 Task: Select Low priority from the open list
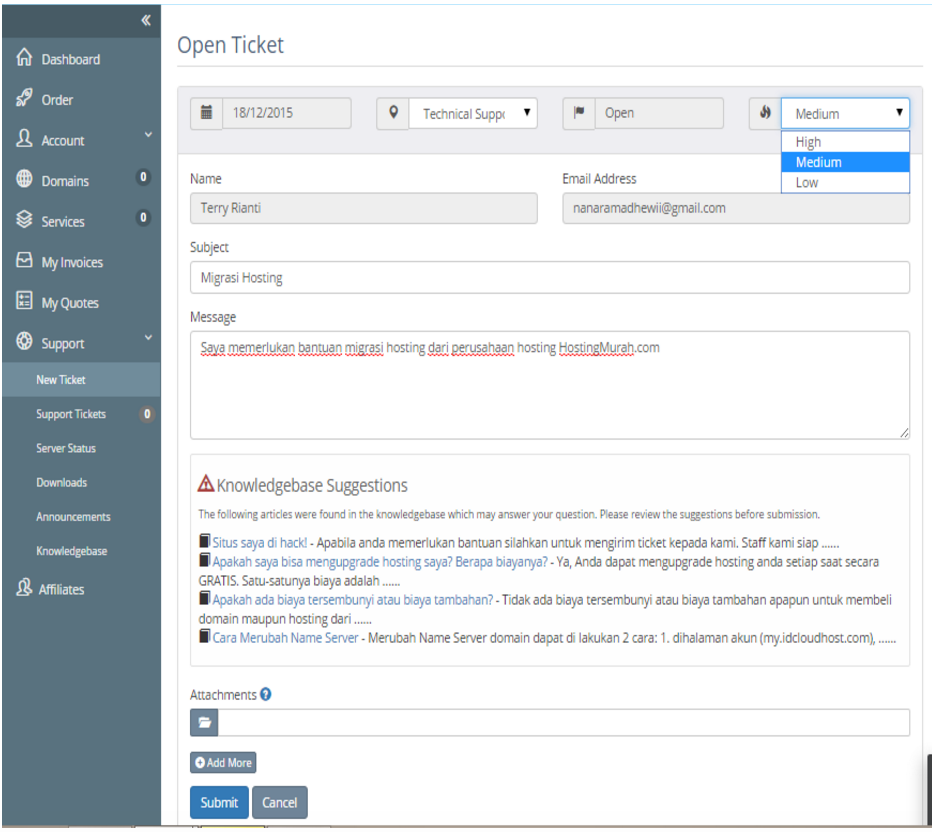(843, 182)
